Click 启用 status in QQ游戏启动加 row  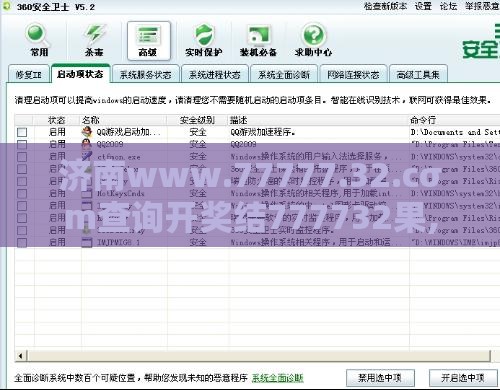[57, 132]
